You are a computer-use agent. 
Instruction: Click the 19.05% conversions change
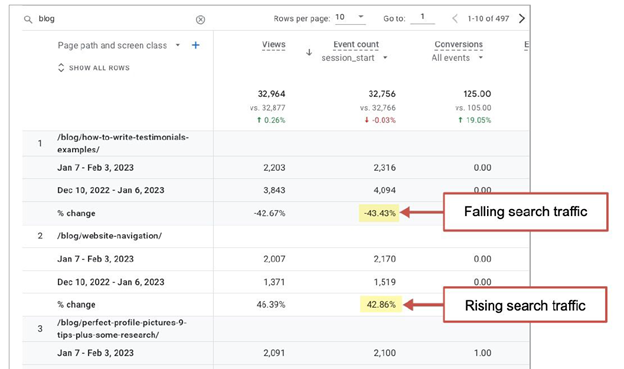[x=474, y=120]
